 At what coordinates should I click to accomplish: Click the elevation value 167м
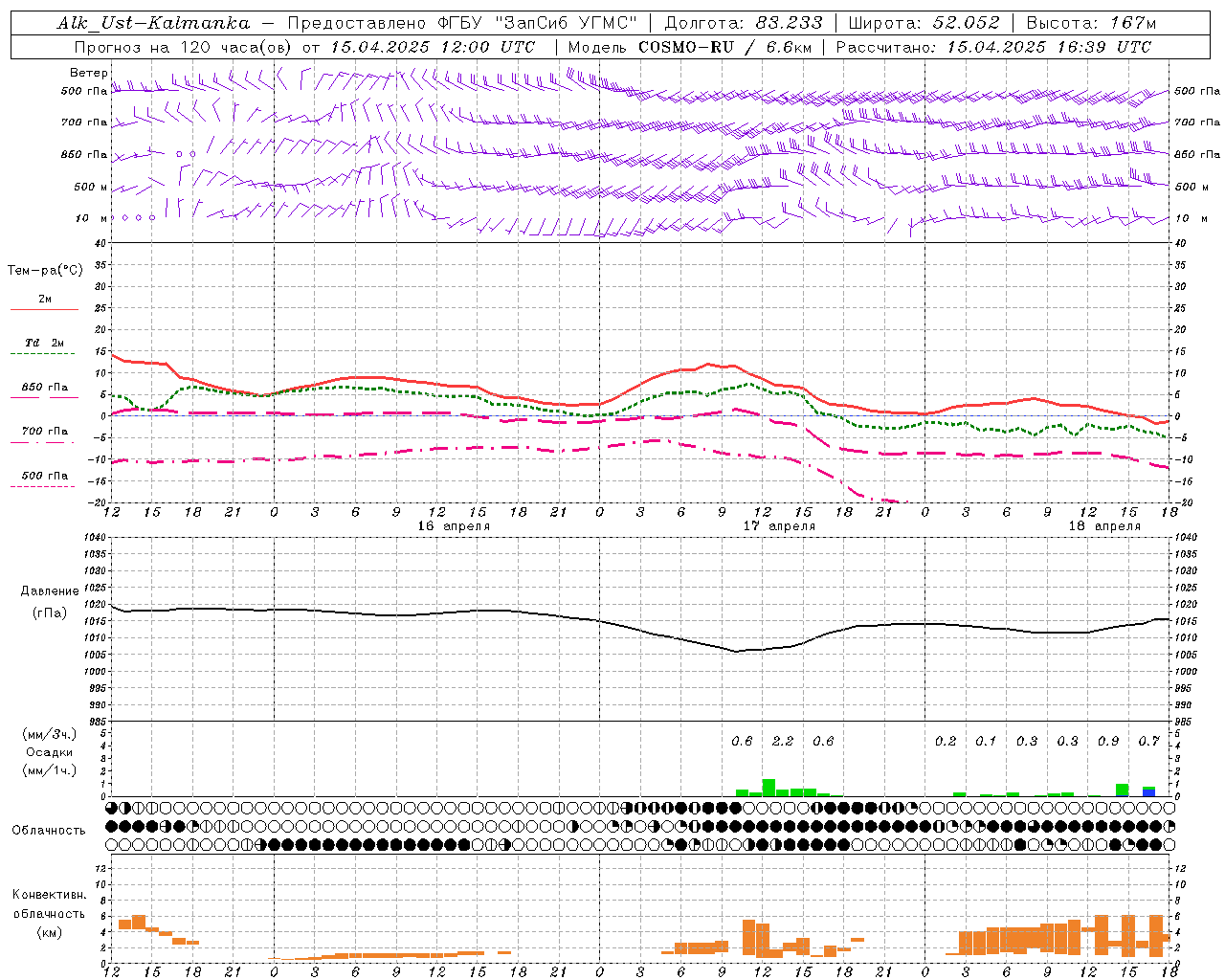point(1132,23)
